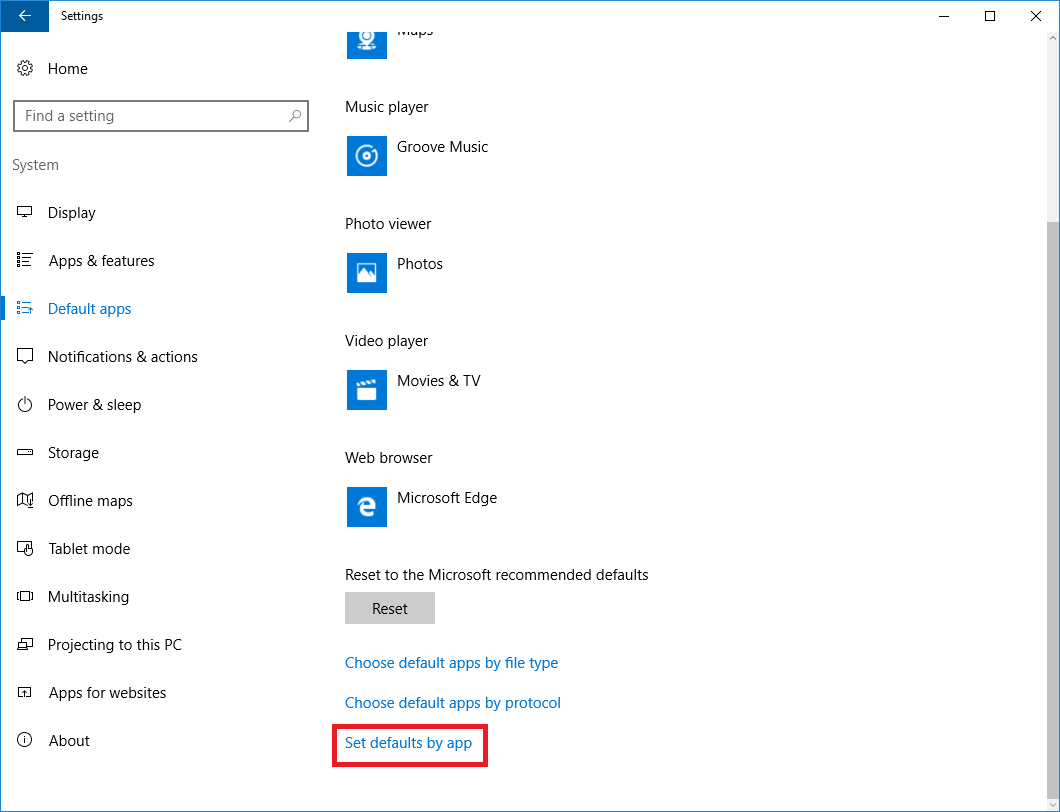Click the vertical scrollbar thumb
1060x812 pixels.
tap(1053, 510)
